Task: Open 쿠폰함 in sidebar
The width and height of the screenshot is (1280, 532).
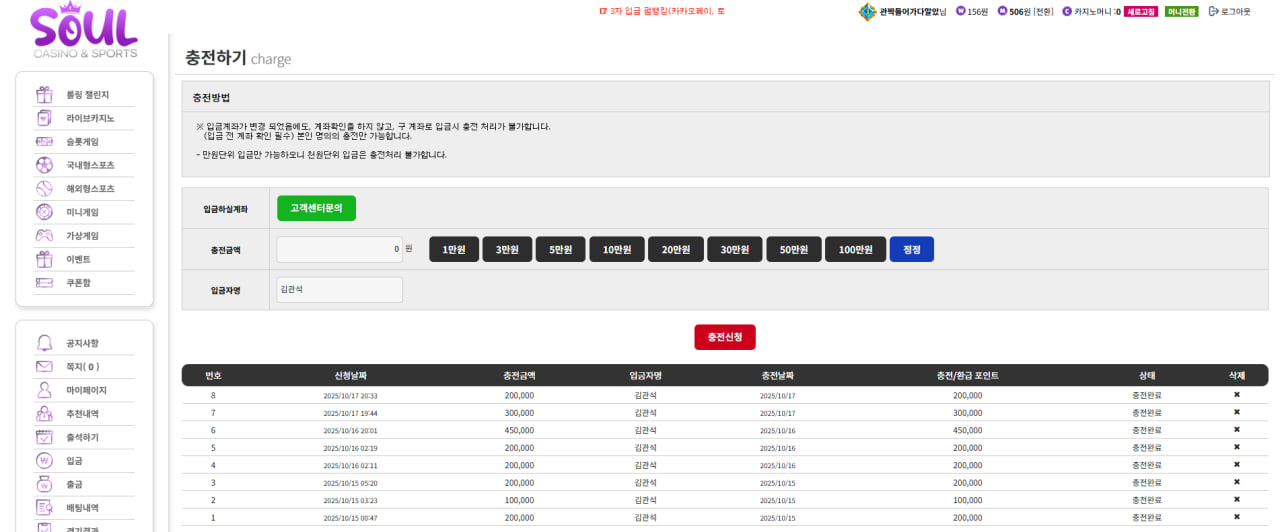Action: (78, 283)
